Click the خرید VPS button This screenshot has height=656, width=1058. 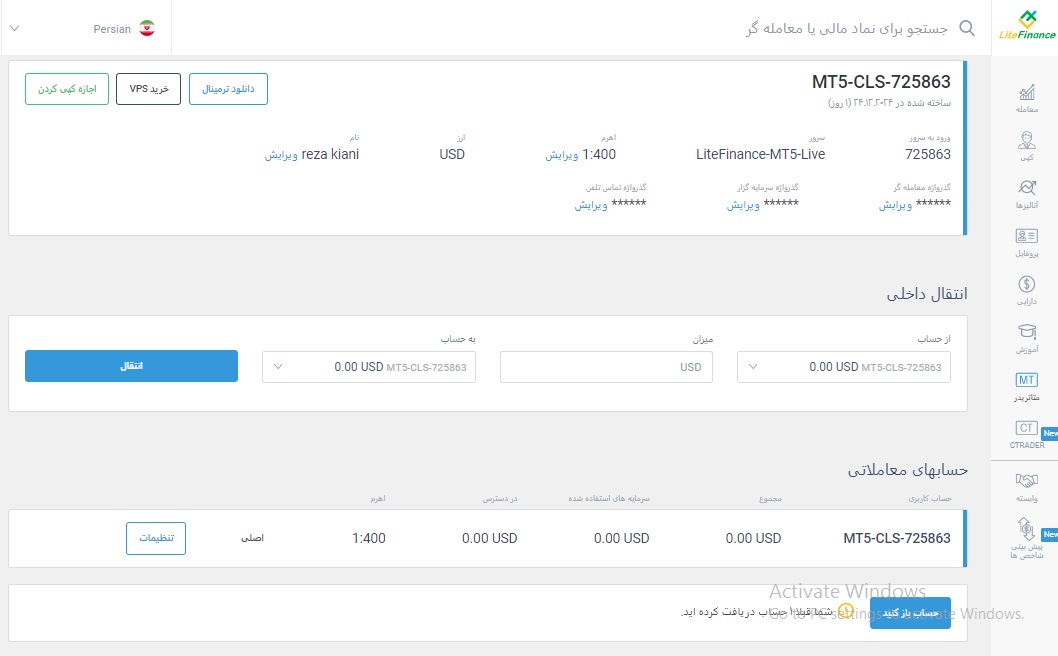pos(148,89)
